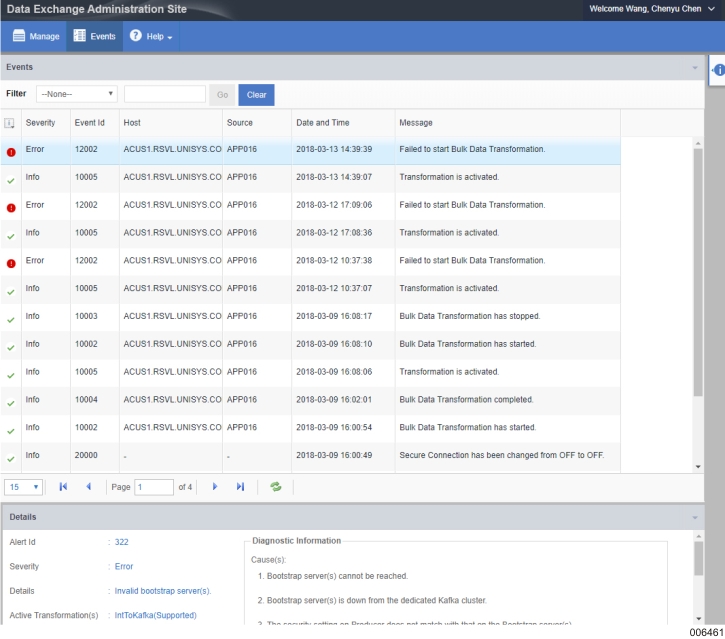
Task: Click the events table vertical scrollbar thumb
Action: tap(698, 272)
